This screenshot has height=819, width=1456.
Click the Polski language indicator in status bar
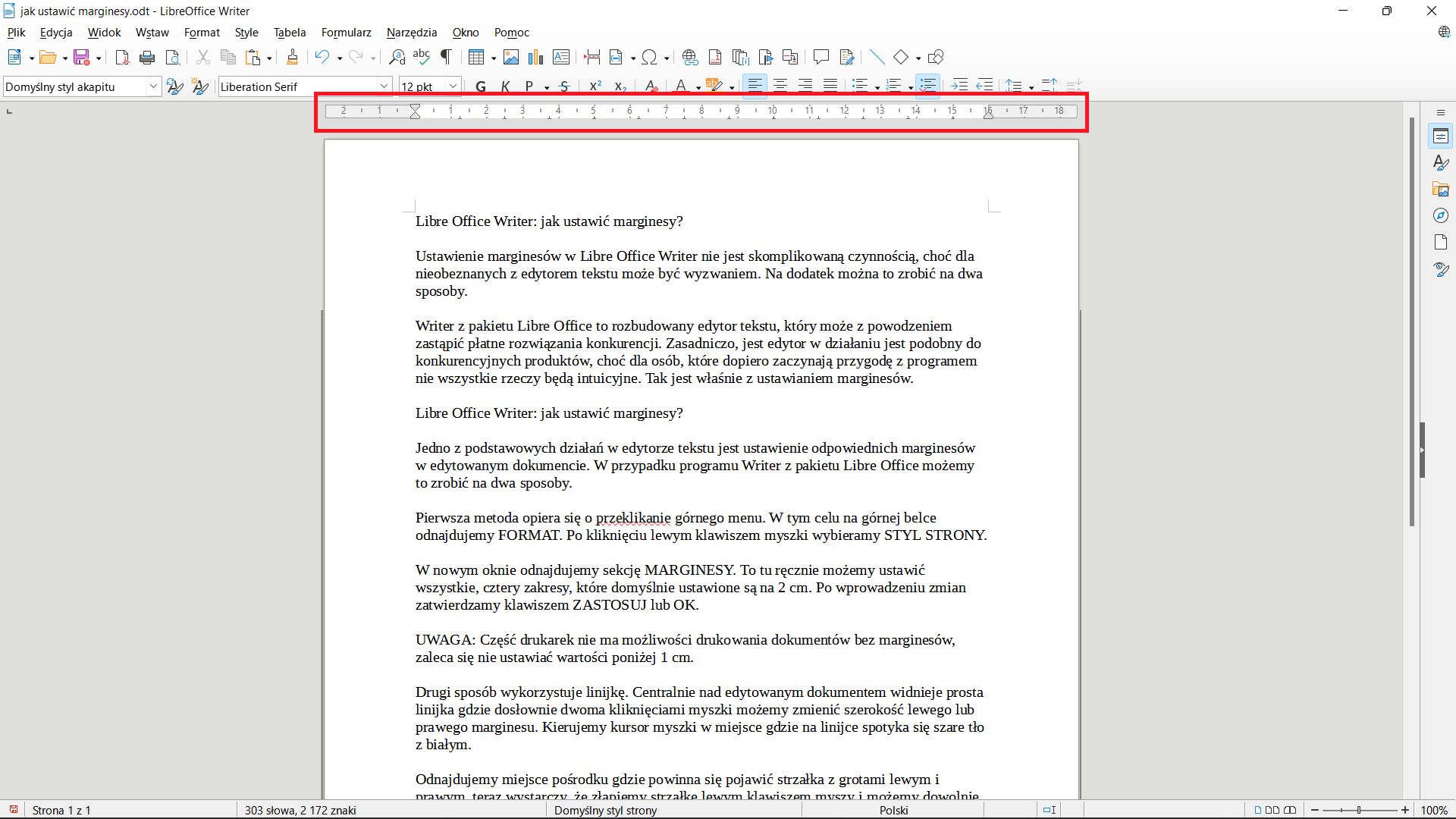[895, 809]
